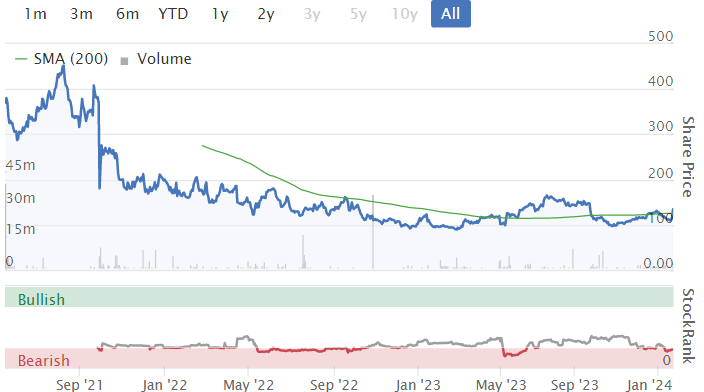Click the Sep '21 axis label

[x=79, y=385]
